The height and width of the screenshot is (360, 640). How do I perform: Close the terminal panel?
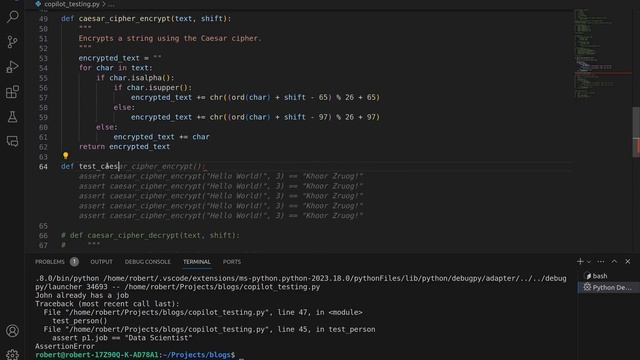pyautogui.click(x=628, y=261)
